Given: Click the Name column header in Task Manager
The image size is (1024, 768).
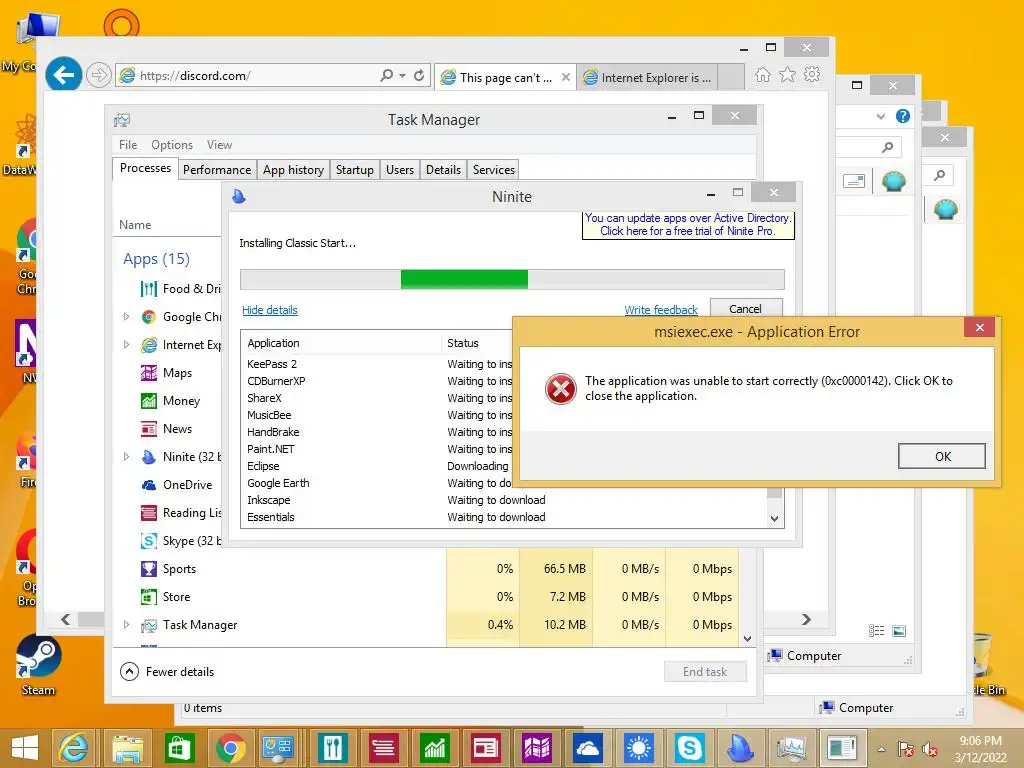Looking at the screenshot, I should tap(135, 225).
